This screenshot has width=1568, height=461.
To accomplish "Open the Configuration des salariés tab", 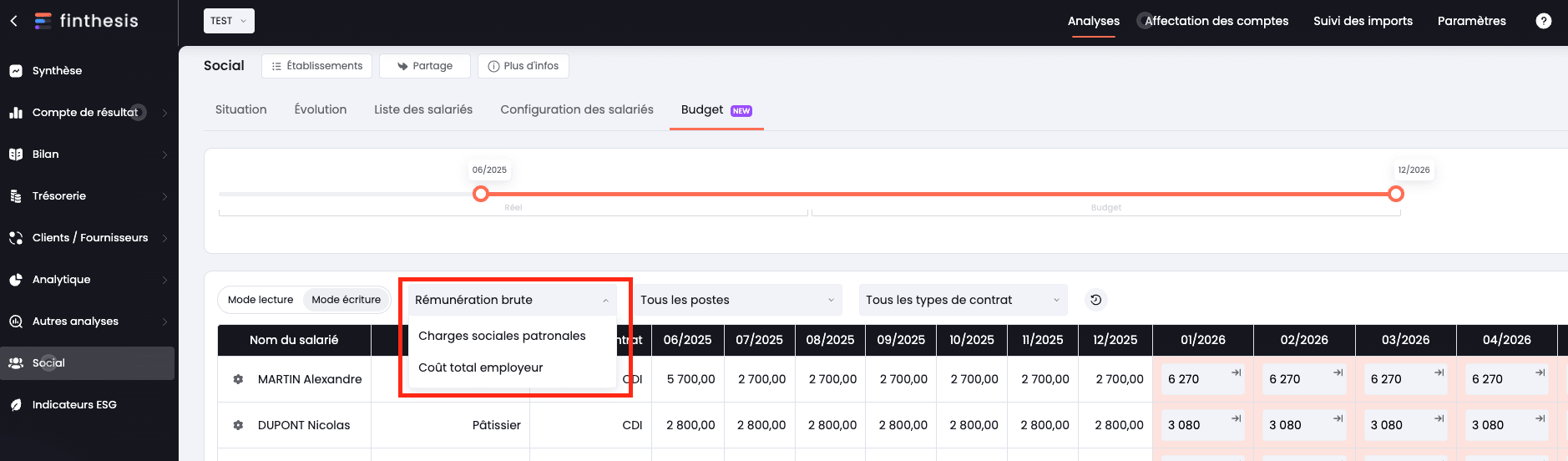I will coord(577,109).
